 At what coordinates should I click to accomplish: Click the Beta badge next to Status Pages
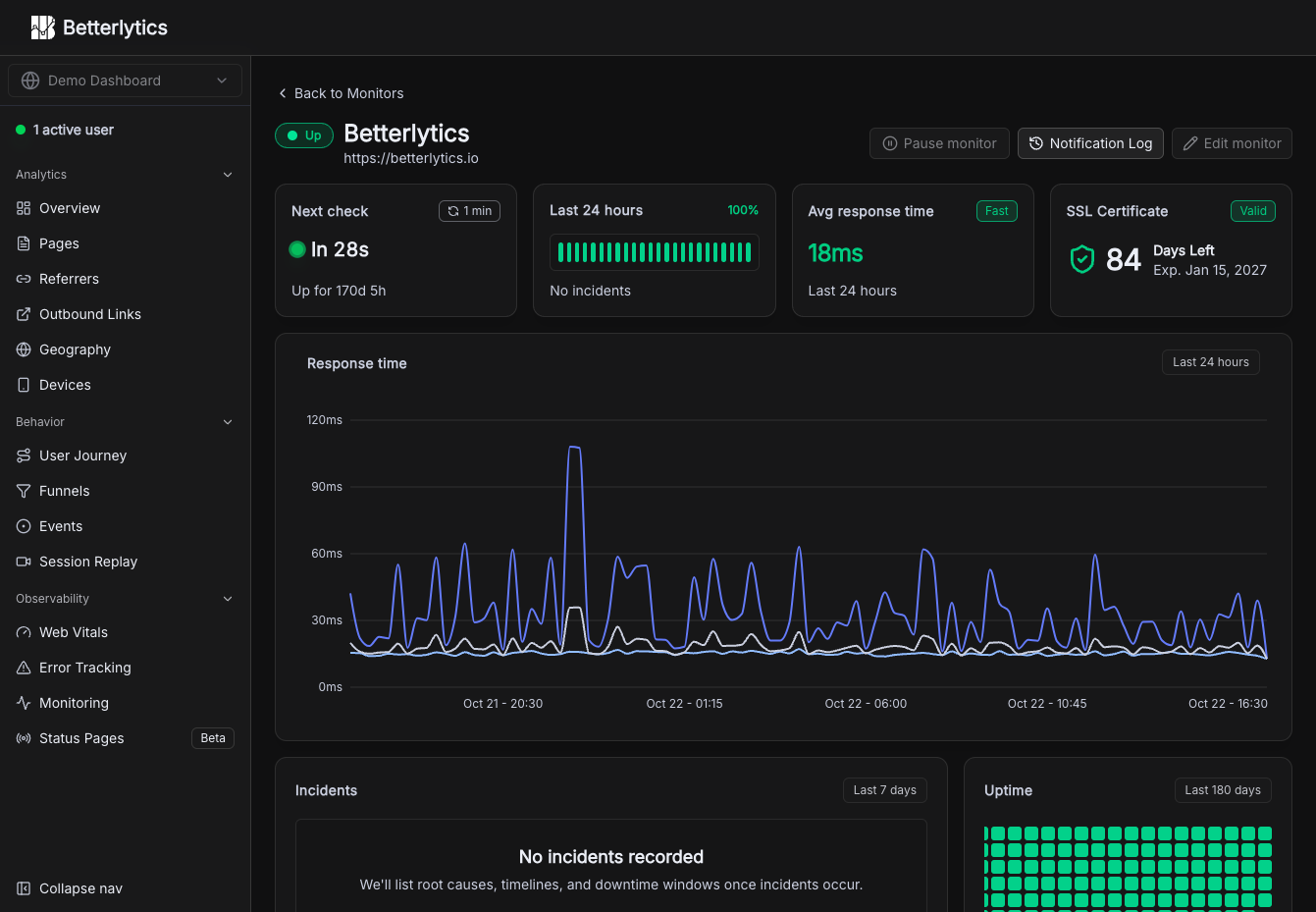click(213, 738)
